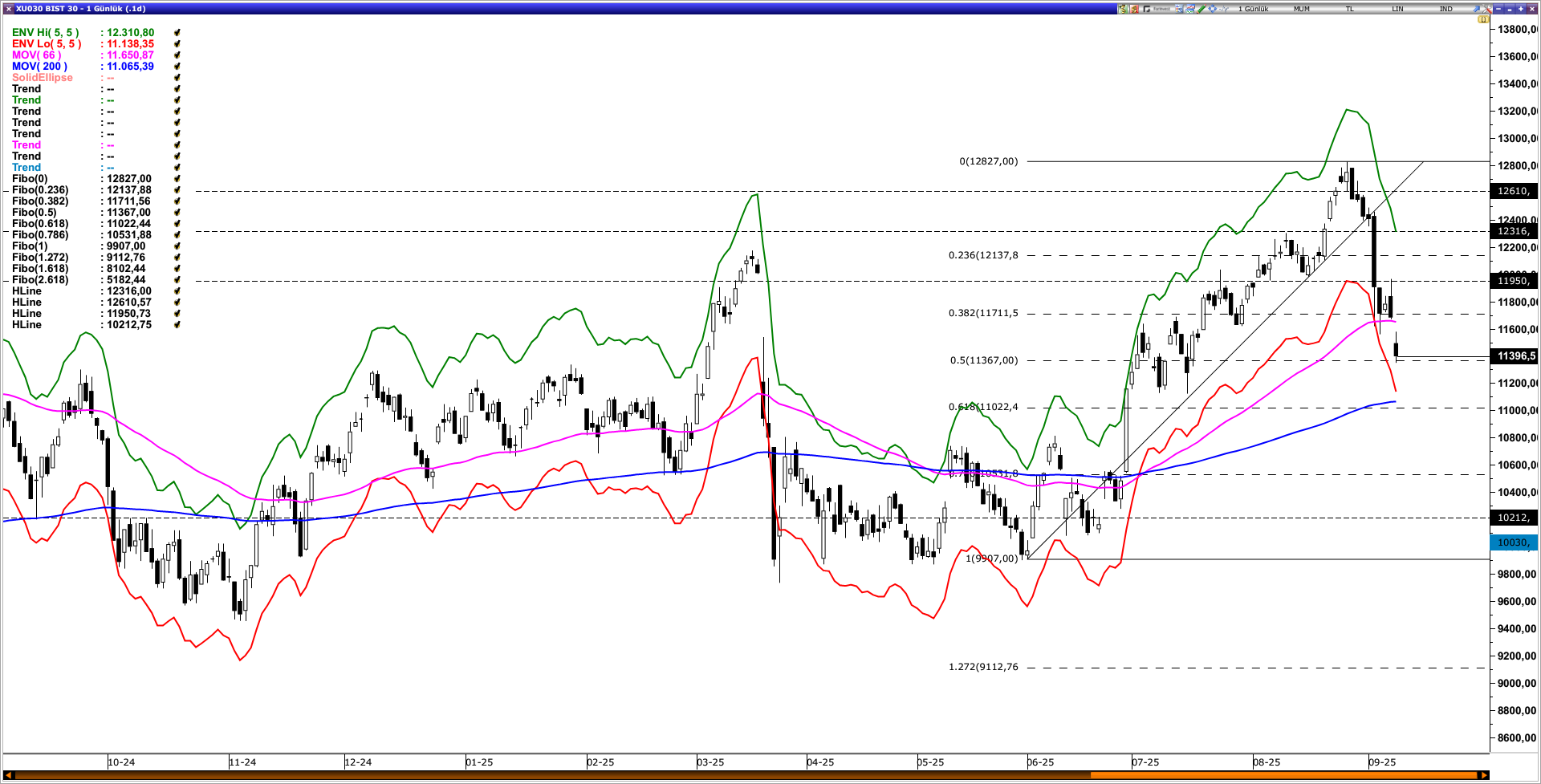Click the blue arrow detach icon
Image resolution: width=1541 pixels, height=784 pixels.
[1476, 9]
